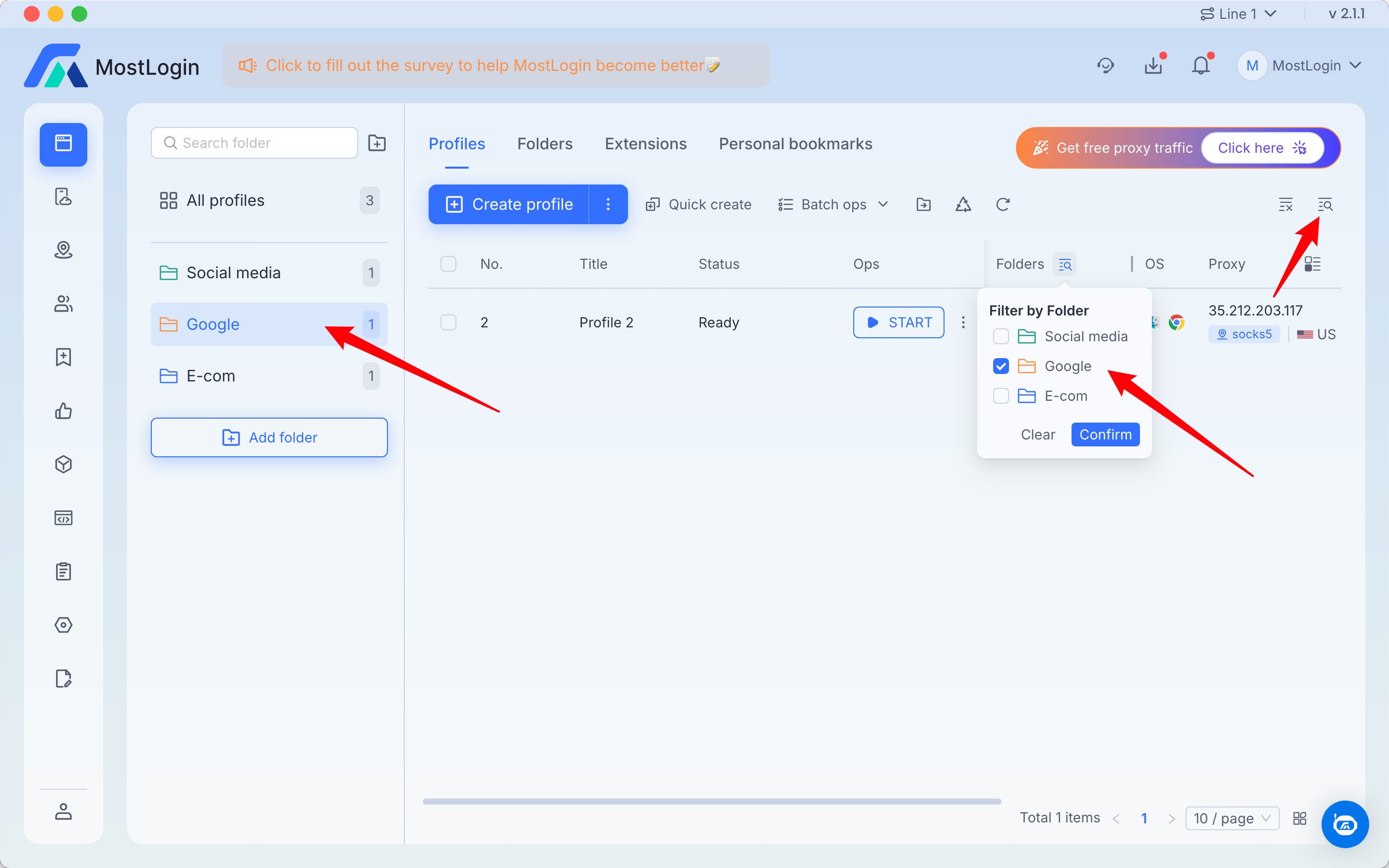Select All profiles in folder list

tap(269, 200)
